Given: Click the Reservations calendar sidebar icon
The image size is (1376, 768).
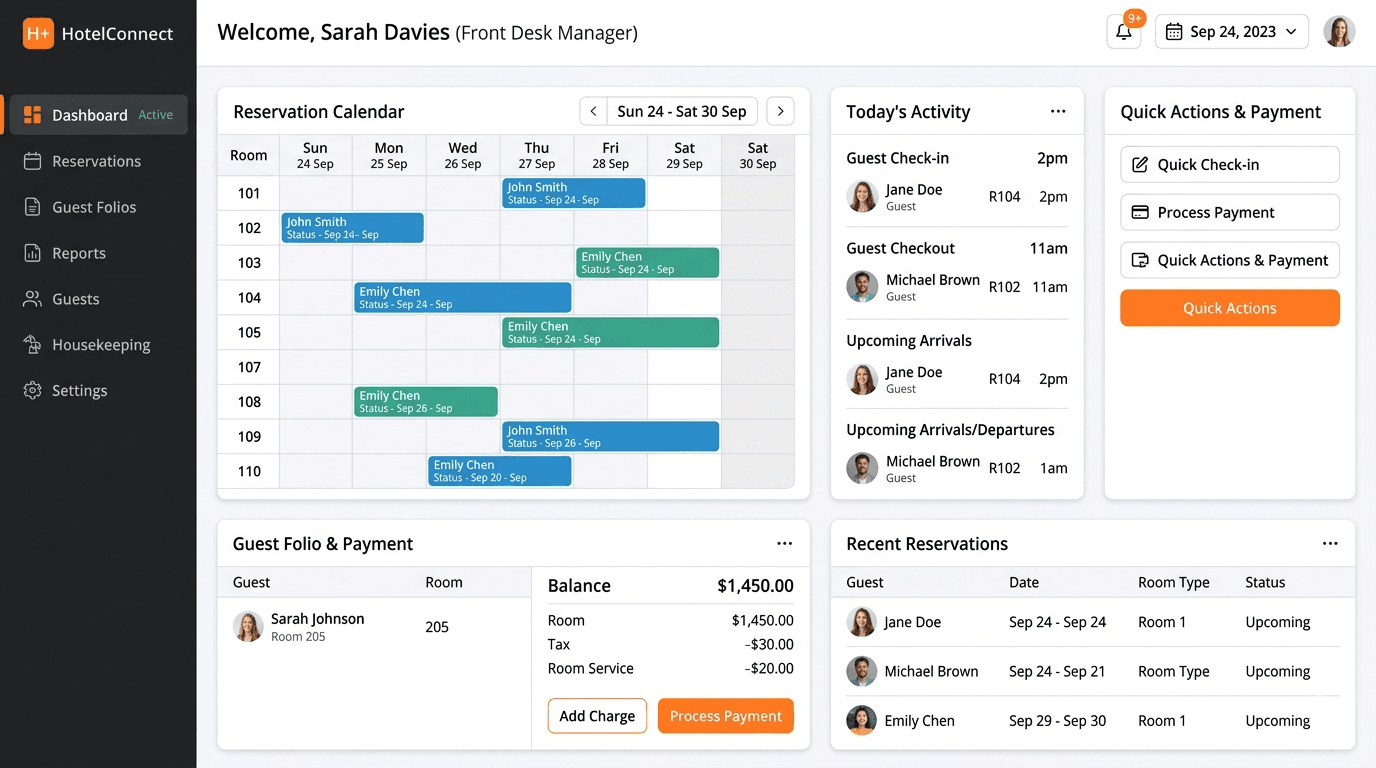Looking at the screenshot, I should tap(33, 161).
